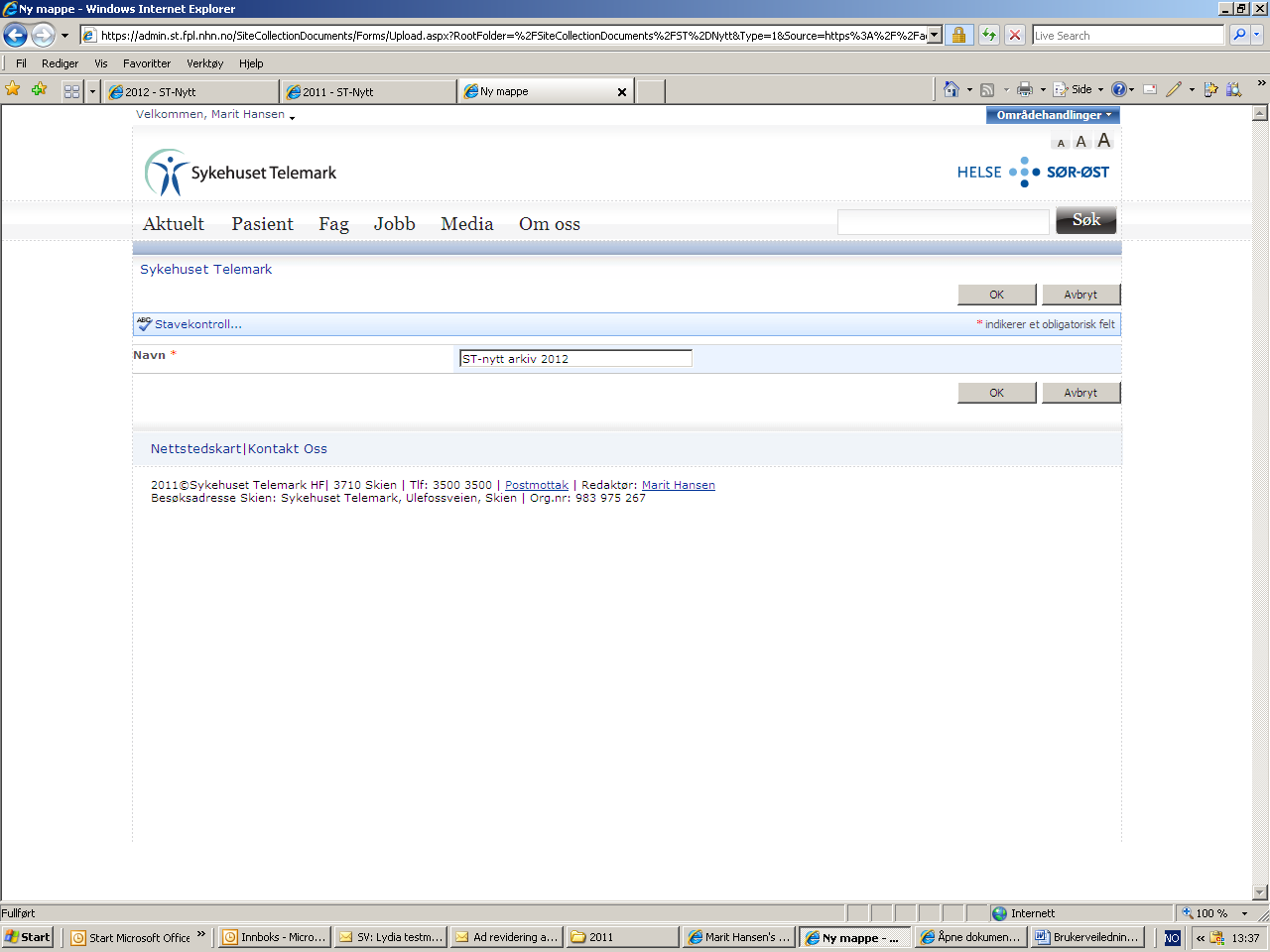Open the Fag navigation item
The height and width of the screenshot is (952, 1270).
[x=333, y=224]
